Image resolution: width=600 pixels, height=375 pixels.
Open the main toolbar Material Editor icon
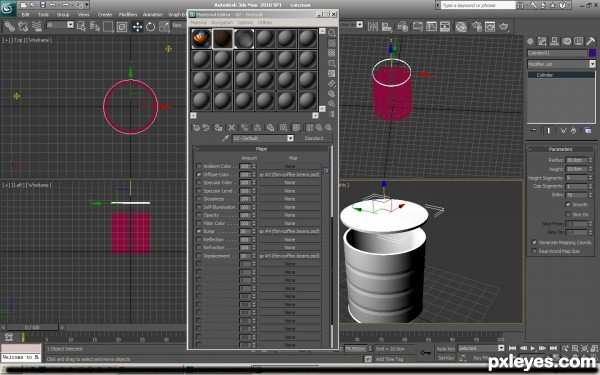[461, 26]
